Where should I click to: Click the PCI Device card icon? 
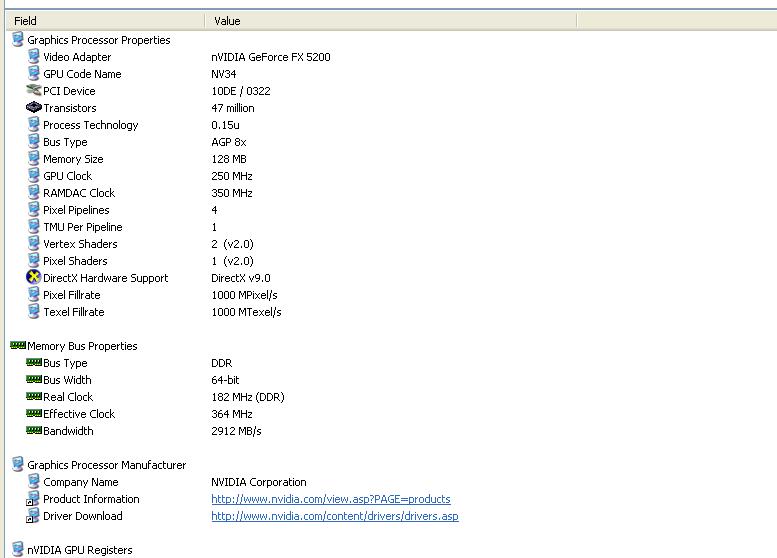(x=34, y=91)
